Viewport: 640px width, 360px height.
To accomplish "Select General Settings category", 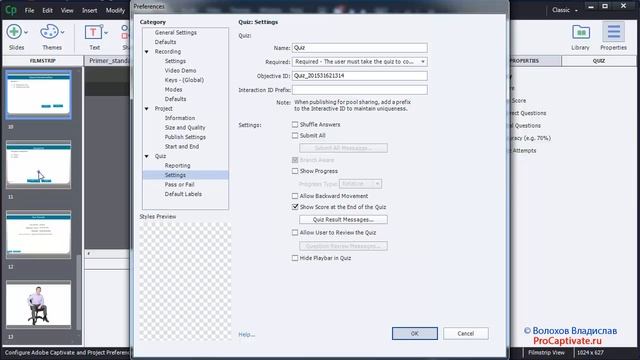I will (x=176, y=33).
